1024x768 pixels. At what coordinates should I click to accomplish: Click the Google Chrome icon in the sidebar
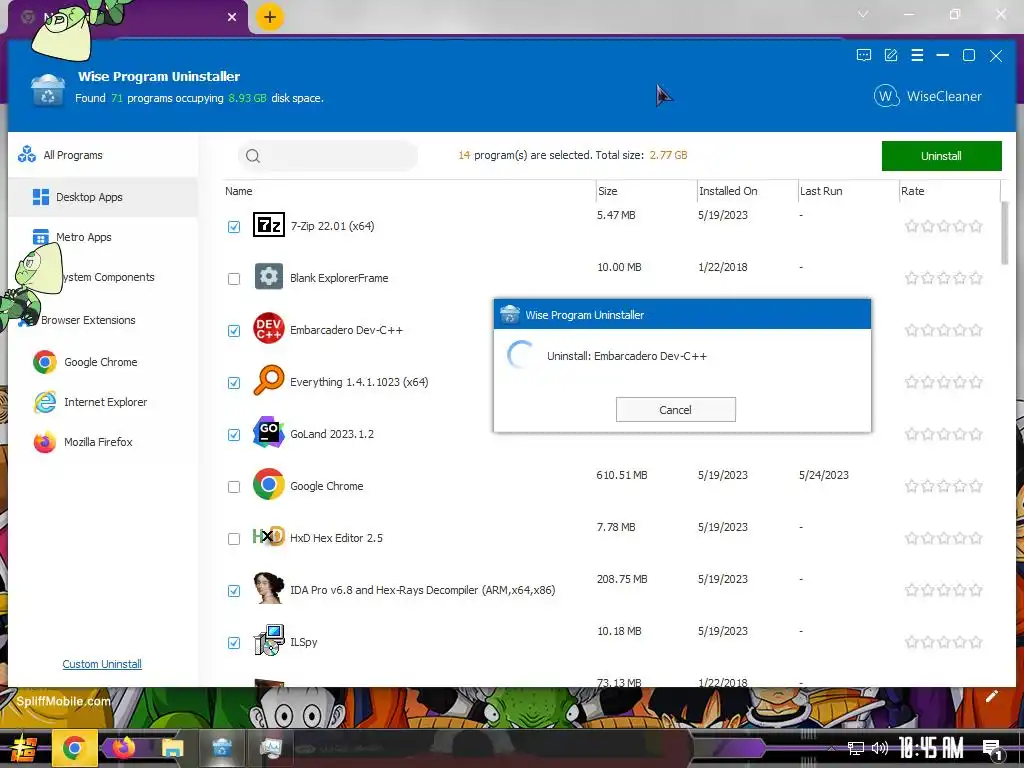click(x=45, y=362)
